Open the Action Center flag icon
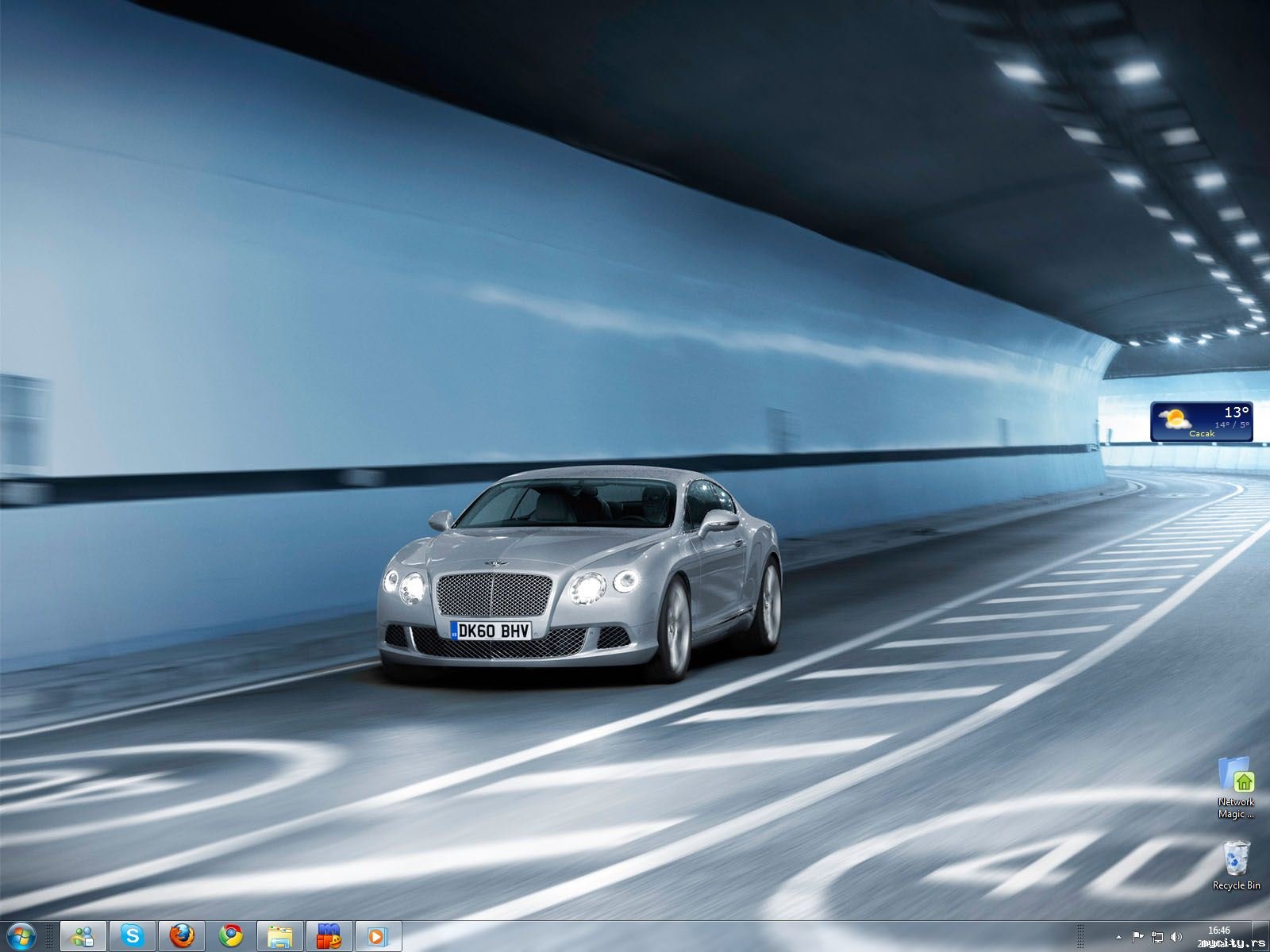This screenshot has height=952, width=1270. coord(1137,937)
